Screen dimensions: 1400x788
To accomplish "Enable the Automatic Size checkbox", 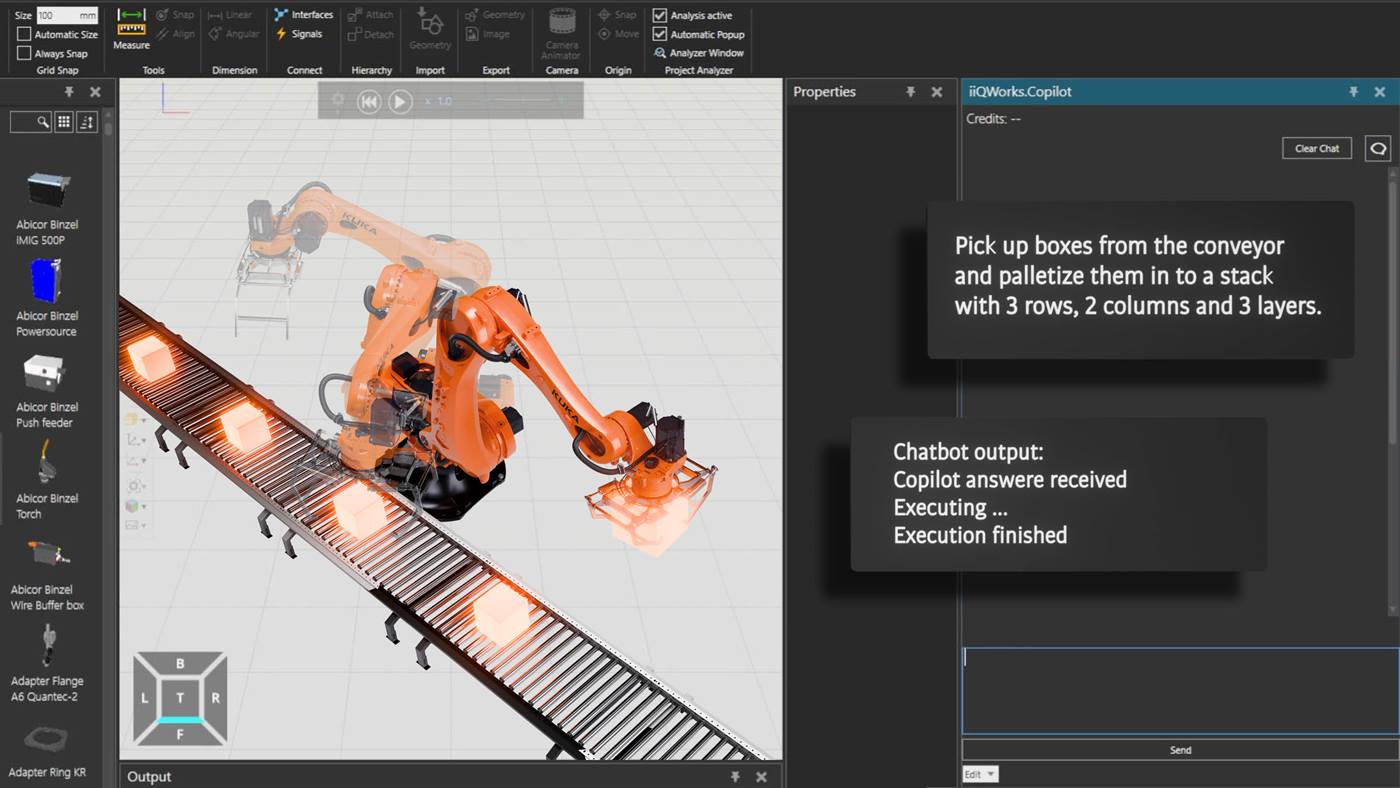I will (x=22, y=34).
